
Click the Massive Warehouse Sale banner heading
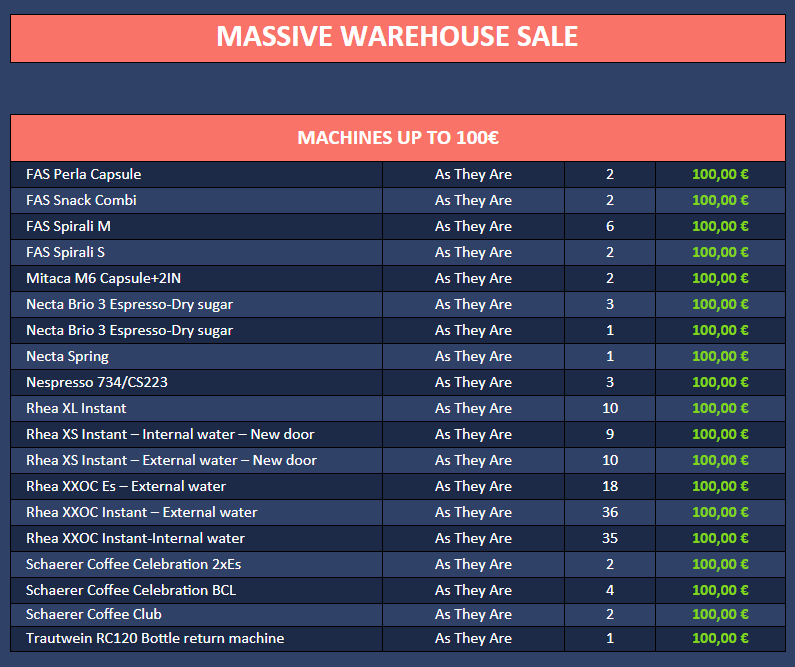tap(397, 37)
